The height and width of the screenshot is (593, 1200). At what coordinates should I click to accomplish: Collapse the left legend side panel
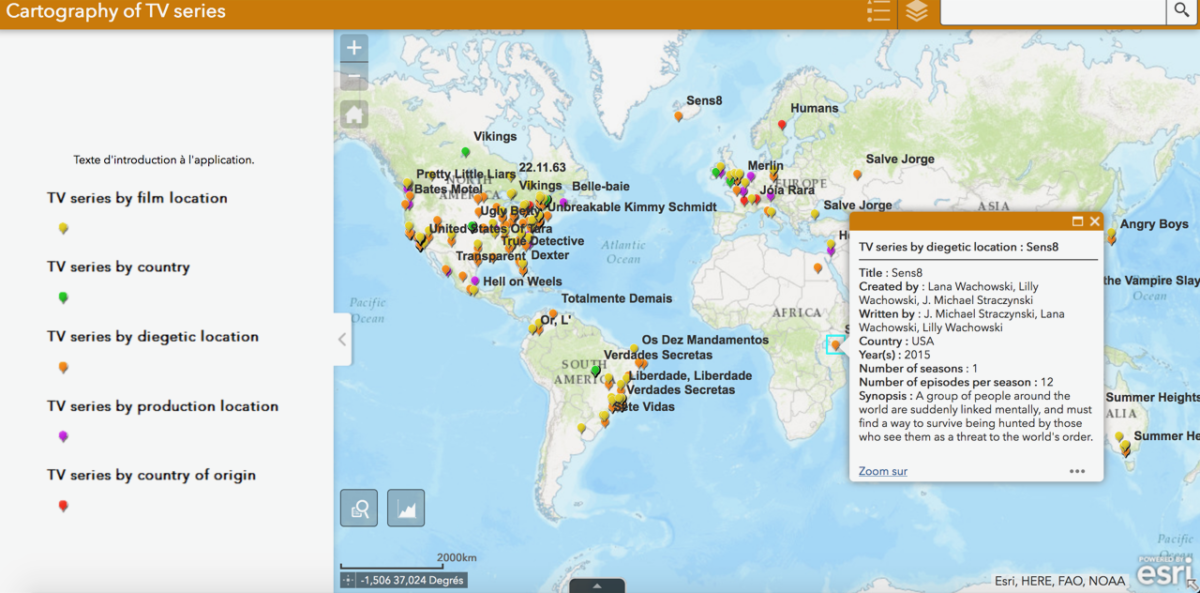(342, 339)
